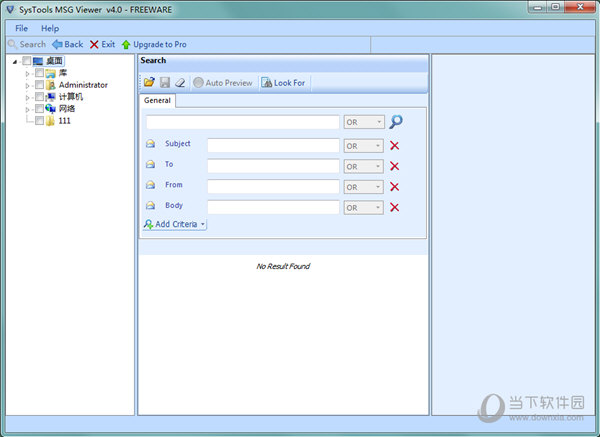
Task: Click the Body input field
Action: click(273, 208)
